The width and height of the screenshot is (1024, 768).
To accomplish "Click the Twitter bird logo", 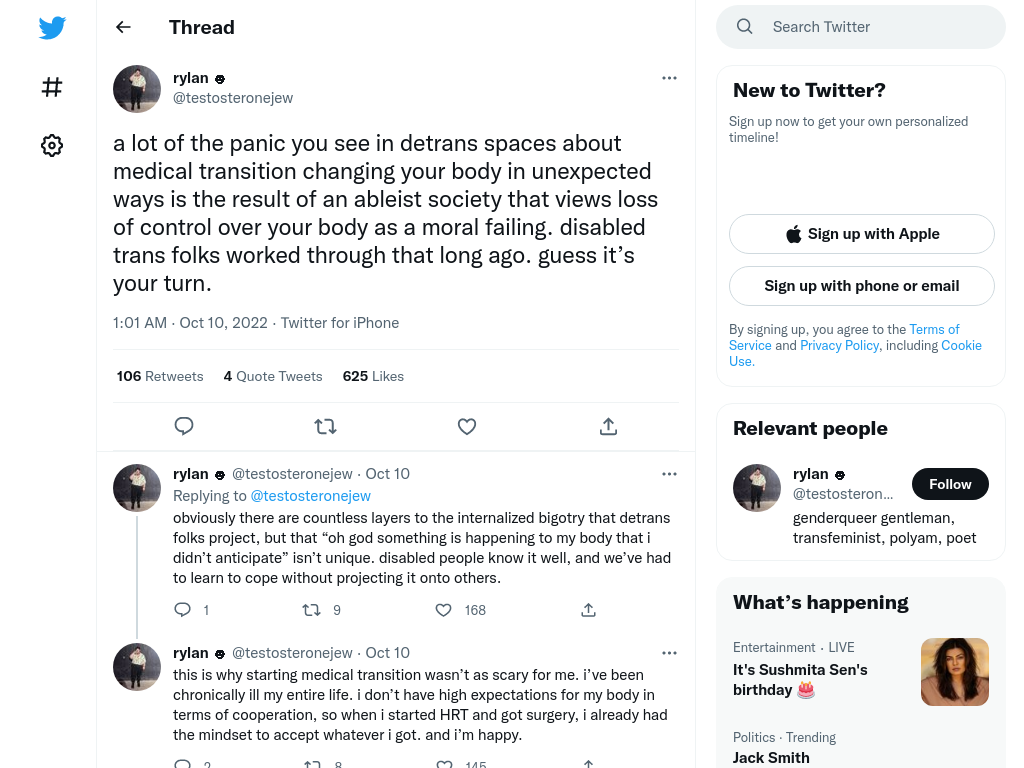I will pyautogui.click(x=52, y=27).
